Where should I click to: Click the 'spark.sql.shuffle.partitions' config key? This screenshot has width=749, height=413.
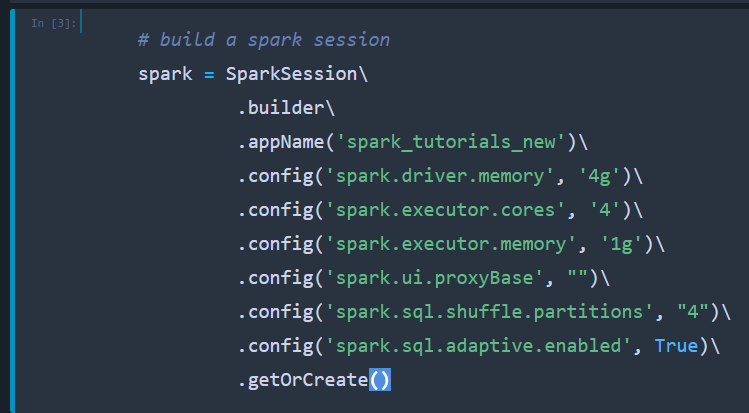click(x=489, y=312)
